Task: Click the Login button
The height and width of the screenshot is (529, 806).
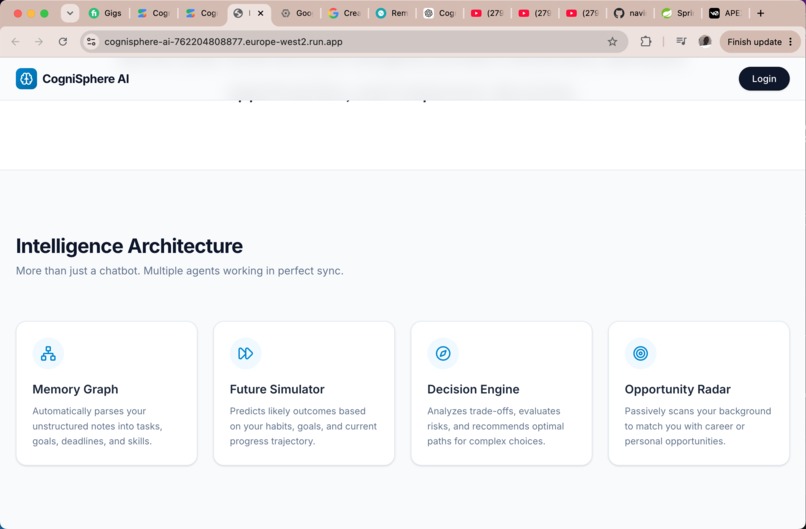Action: tap(764, 79)
